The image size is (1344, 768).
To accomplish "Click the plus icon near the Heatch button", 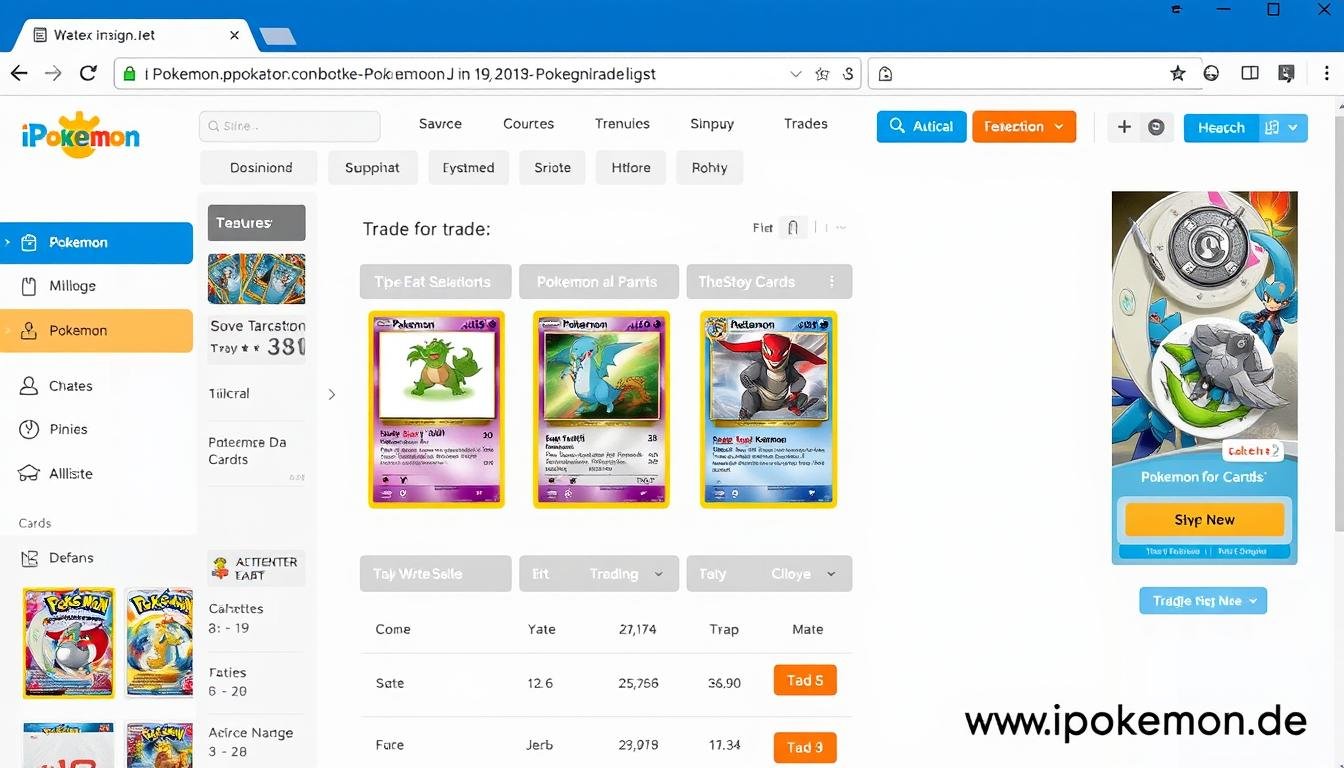I will tap(1124, 126).
